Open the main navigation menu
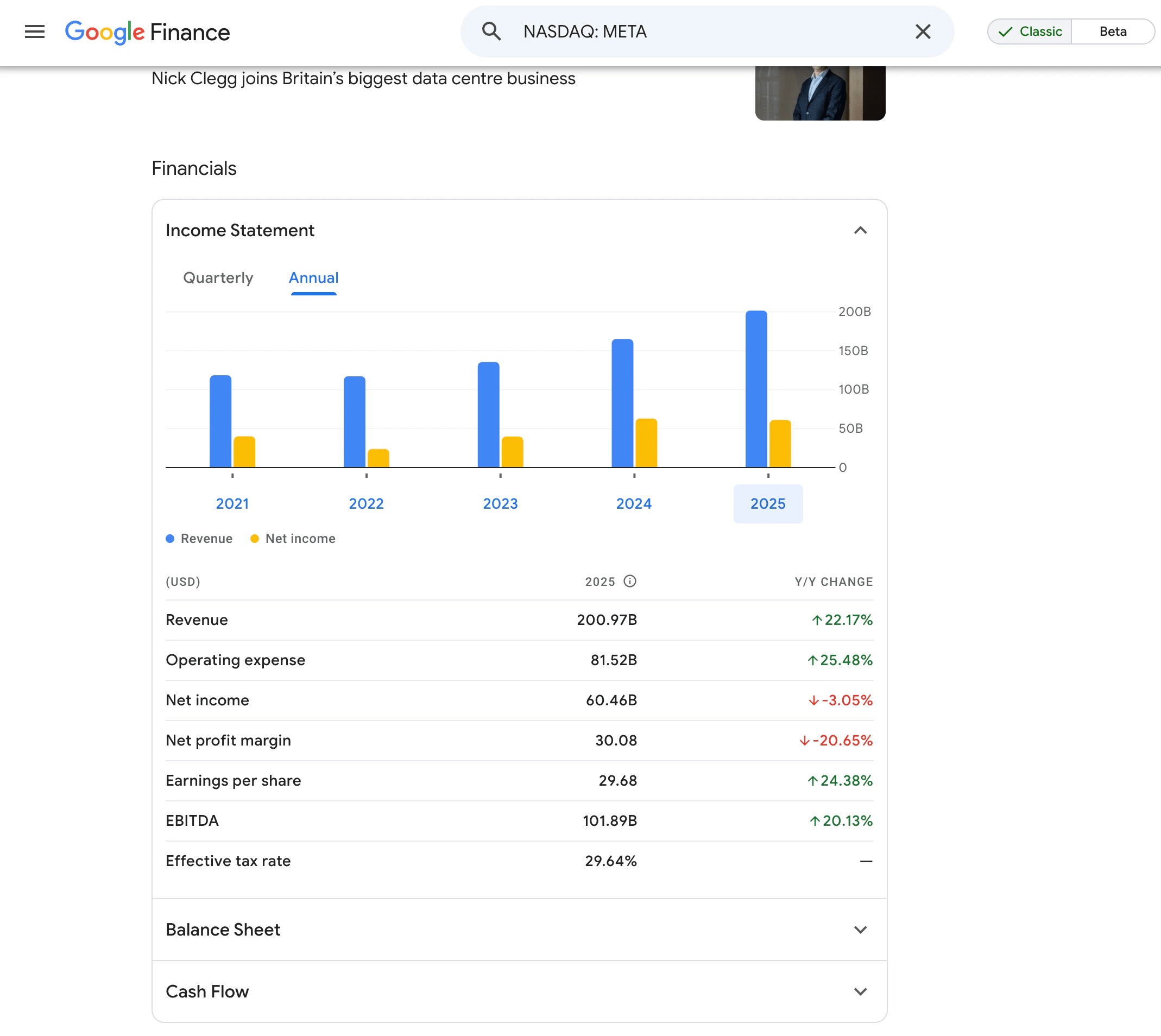This screenshot has width=1161, height=1036. pos(34,32)
